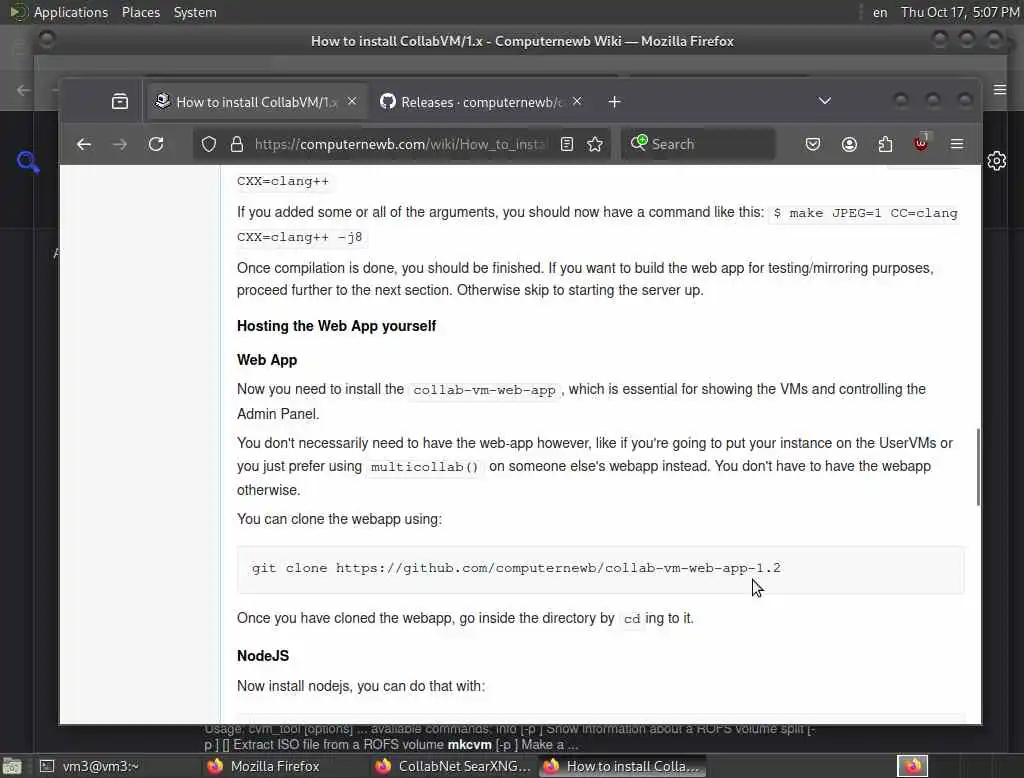
Task: Open the Applications menu
Action: (x=71, y=12)
